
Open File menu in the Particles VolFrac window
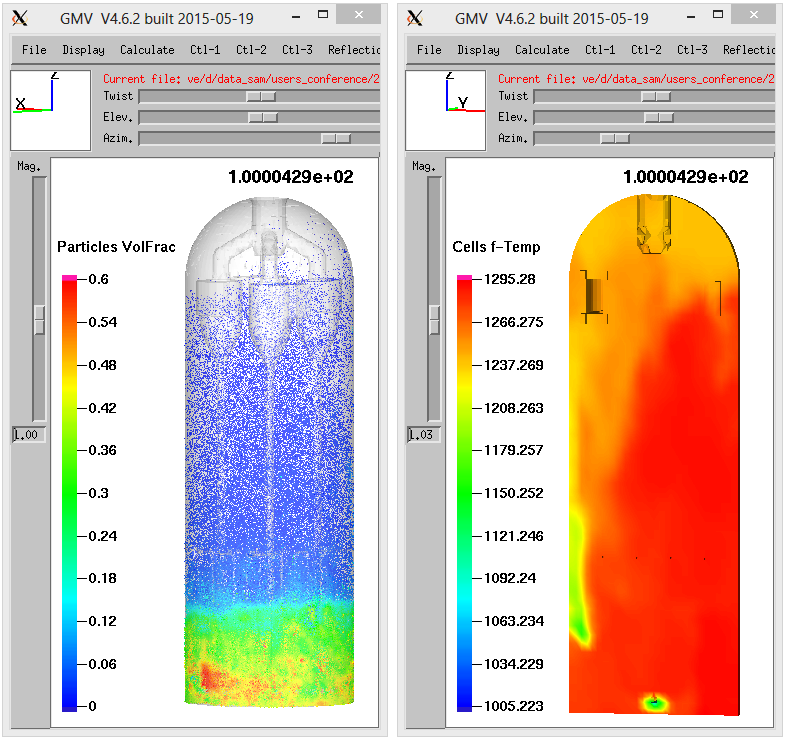click(34, 50)
